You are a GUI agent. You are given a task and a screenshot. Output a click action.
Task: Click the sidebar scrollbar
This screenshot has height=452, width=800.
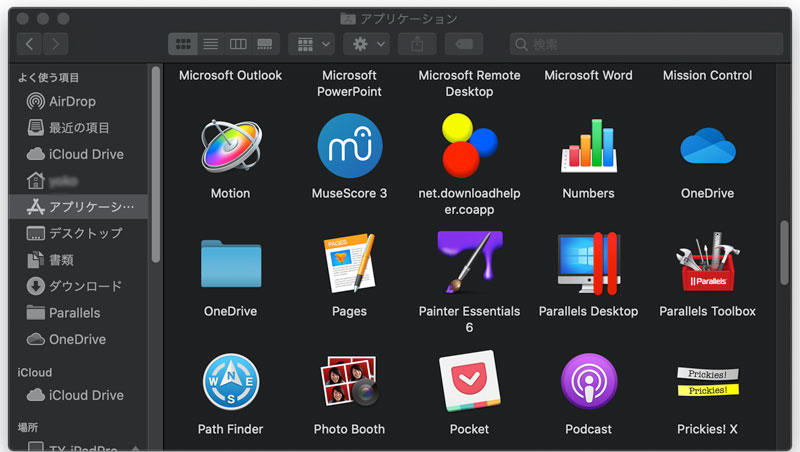coord(156,164)
